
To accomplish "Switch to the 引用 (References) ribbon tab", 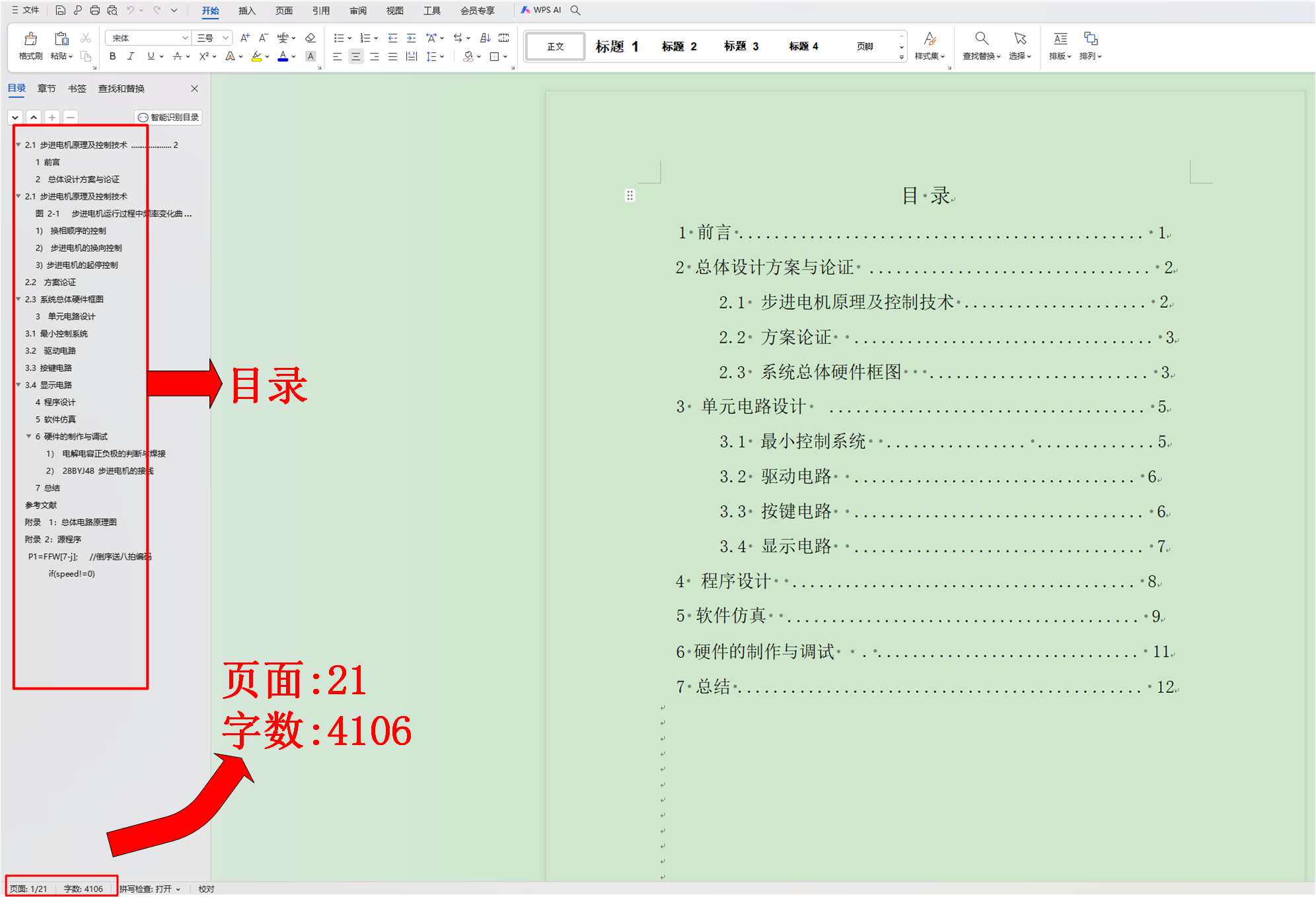I will [x=321, y=11].
